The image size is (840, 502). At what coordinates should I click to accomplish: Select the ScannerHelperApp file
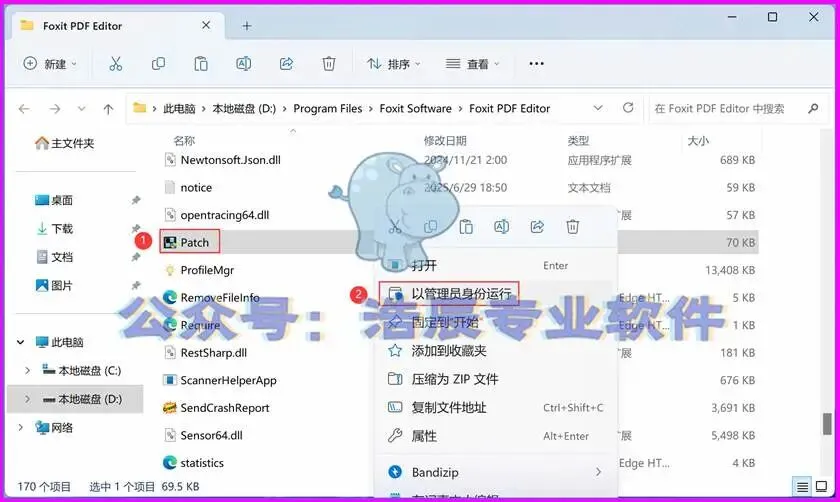click(x=228, y=380)
